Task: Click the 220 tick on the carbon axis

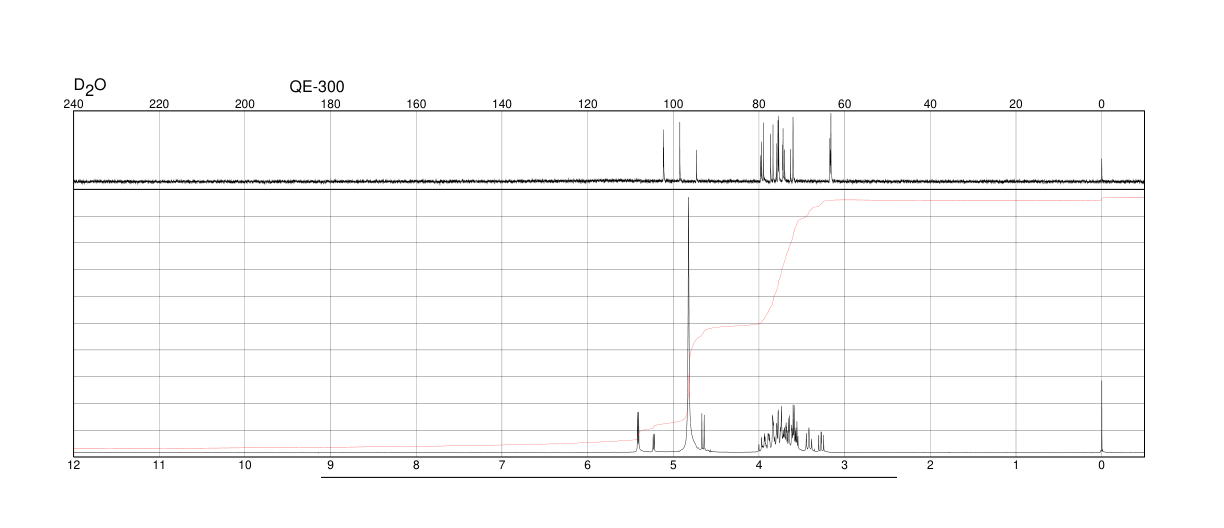Action: click(x=159, y=104)
